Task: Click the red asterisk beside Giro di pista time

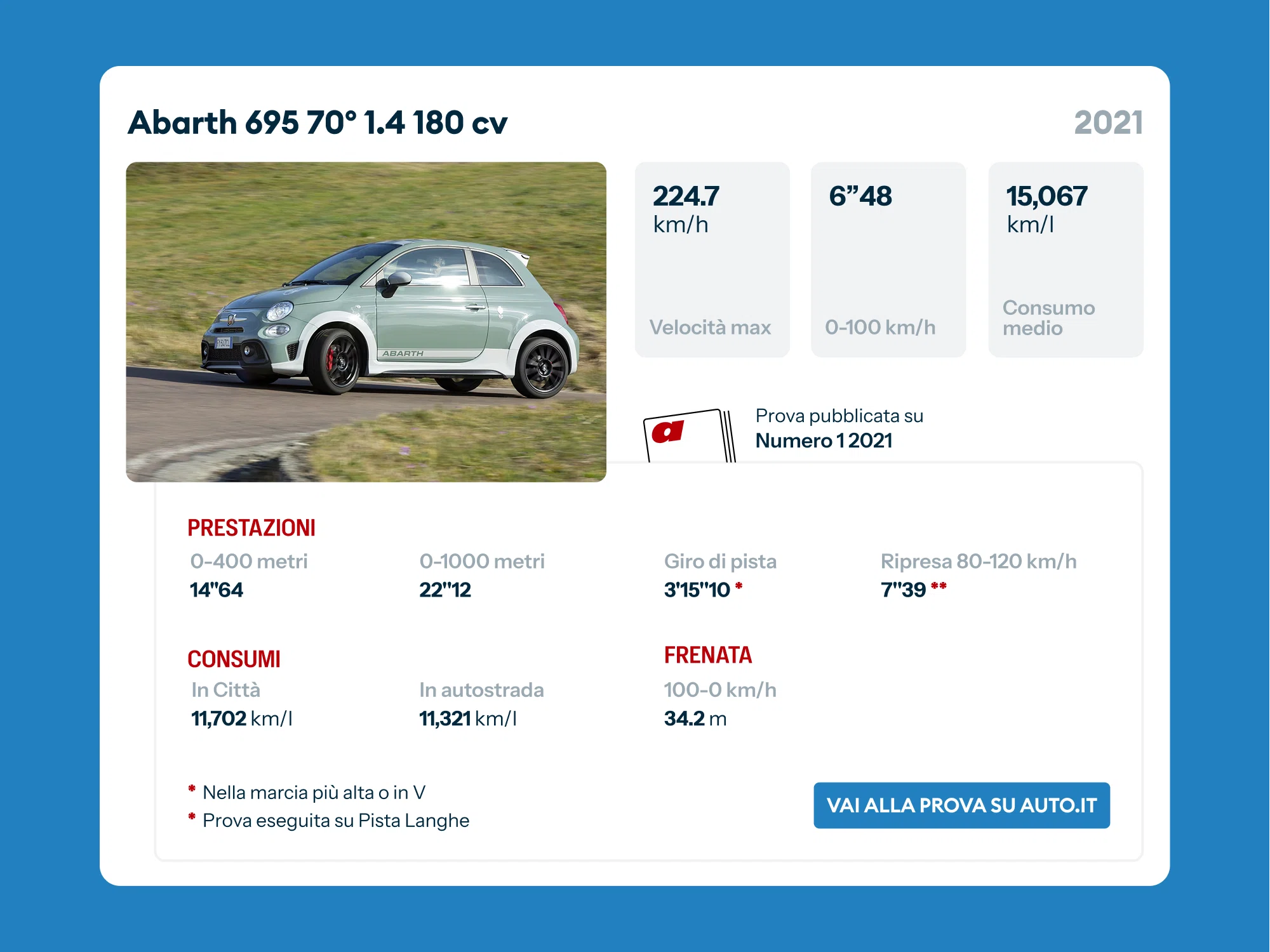Action: coord(739,586)
